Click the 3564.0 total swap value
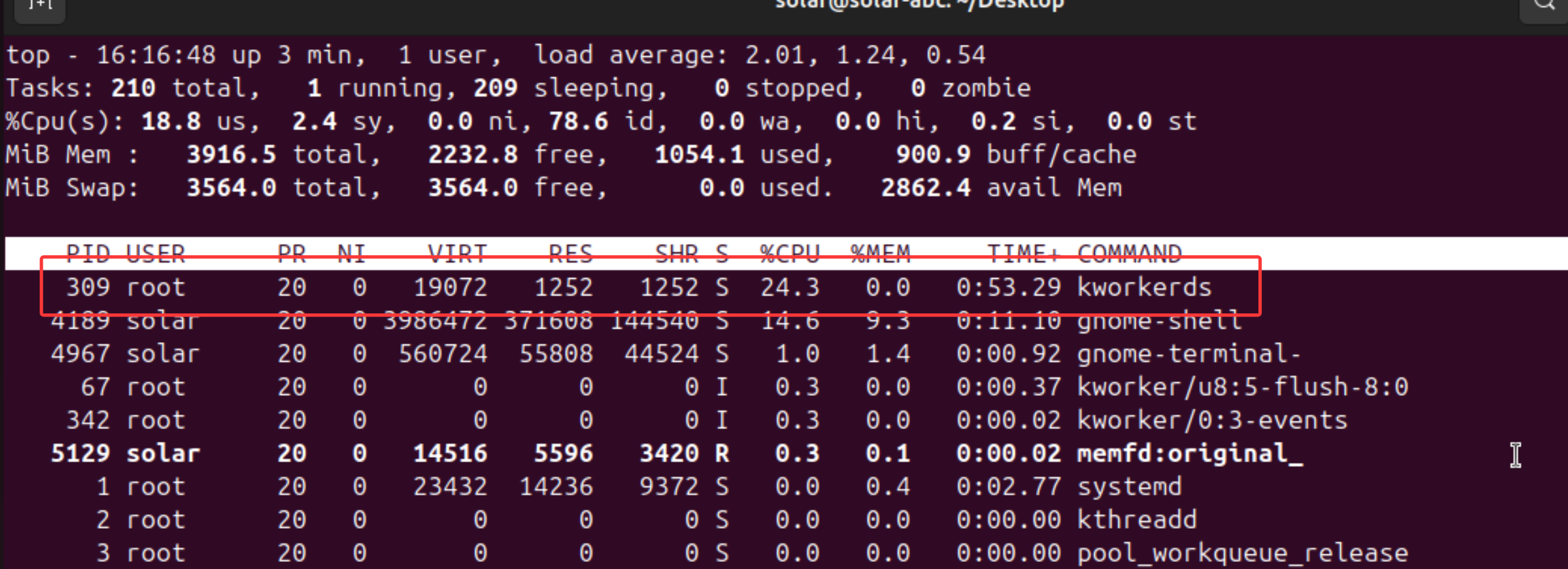This screenshot has height=569, width=1568. coord(231,188)
